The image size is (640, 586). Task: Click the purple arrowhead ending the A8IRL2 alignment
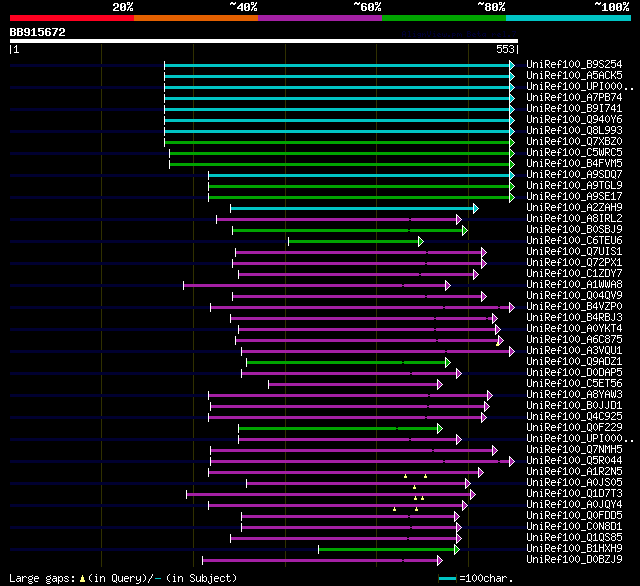pos(459,220)
